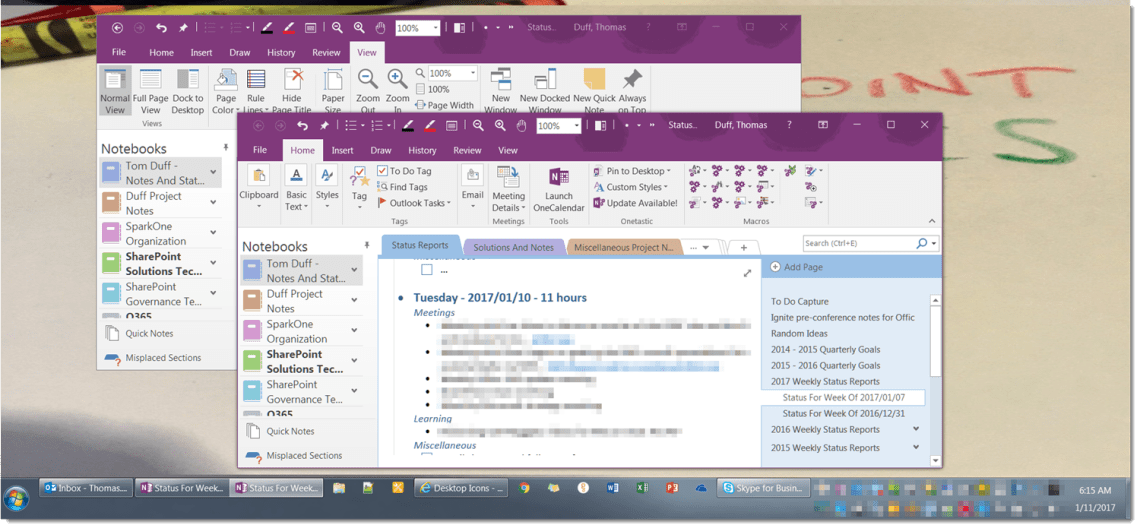Click Page Width in rear window Zoom group

point(444,105)
